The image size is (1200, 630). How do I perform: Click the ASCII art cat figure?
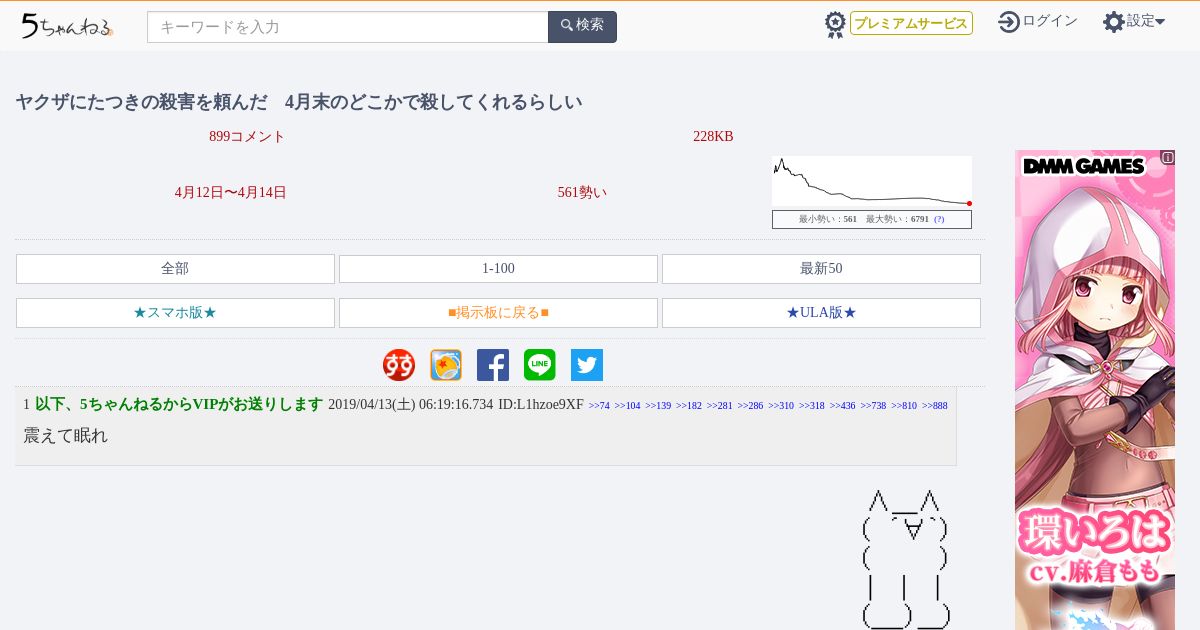pos(906,559)
